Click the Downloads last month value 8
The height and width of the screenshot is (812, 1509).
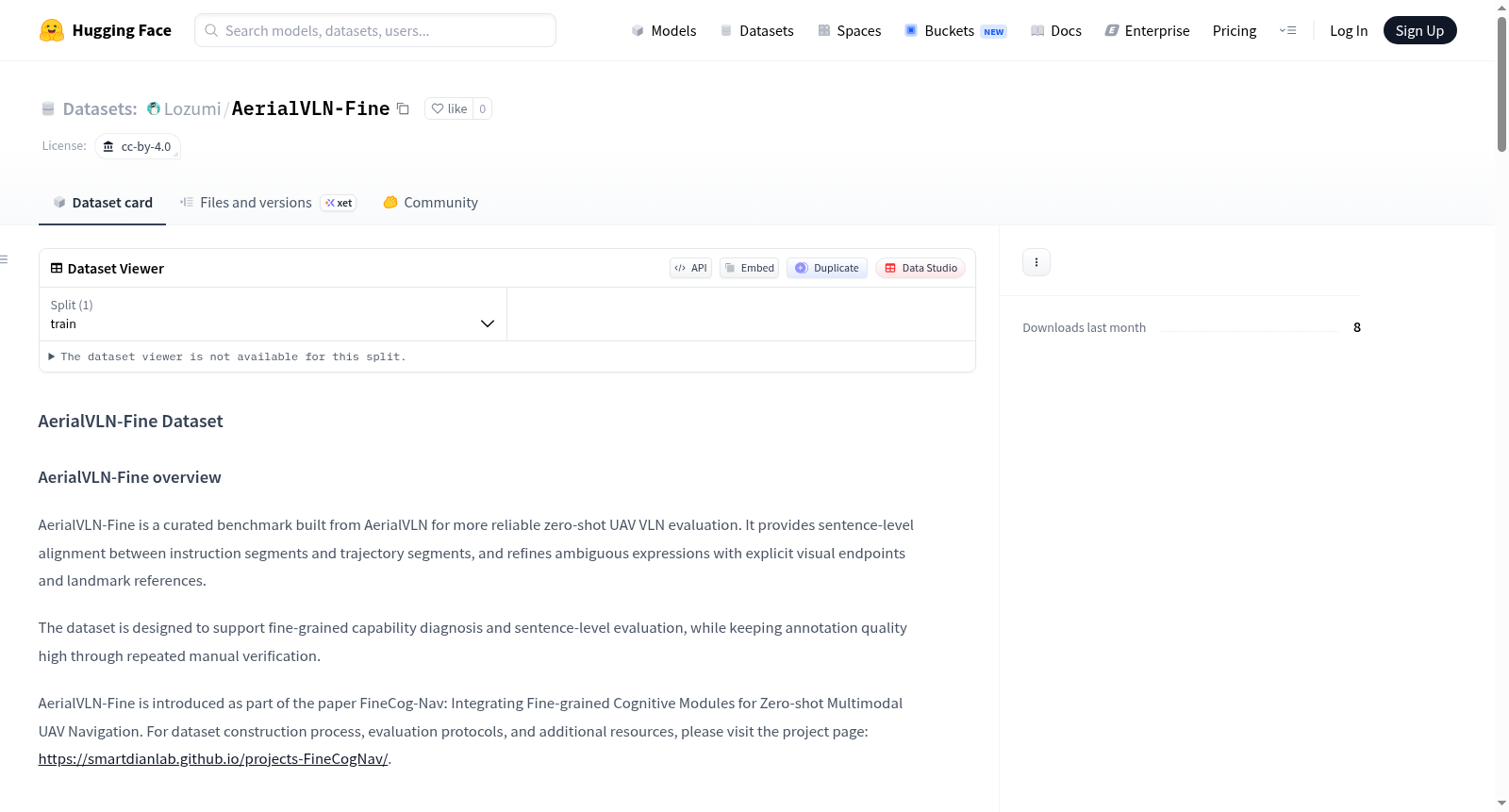click(1357, 327)
